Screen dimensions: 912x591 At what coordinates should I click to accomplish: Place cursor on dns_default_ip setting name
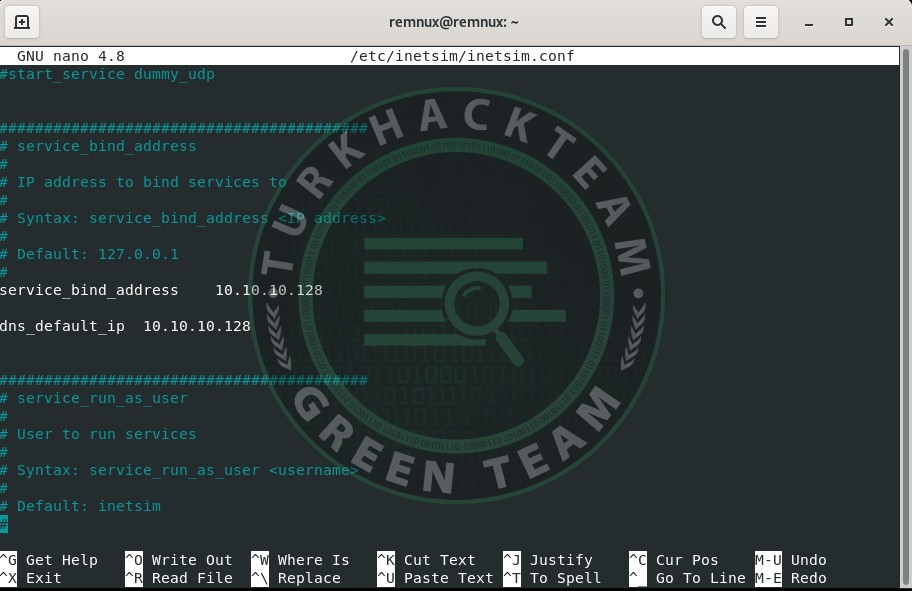(x=62, y=326)
